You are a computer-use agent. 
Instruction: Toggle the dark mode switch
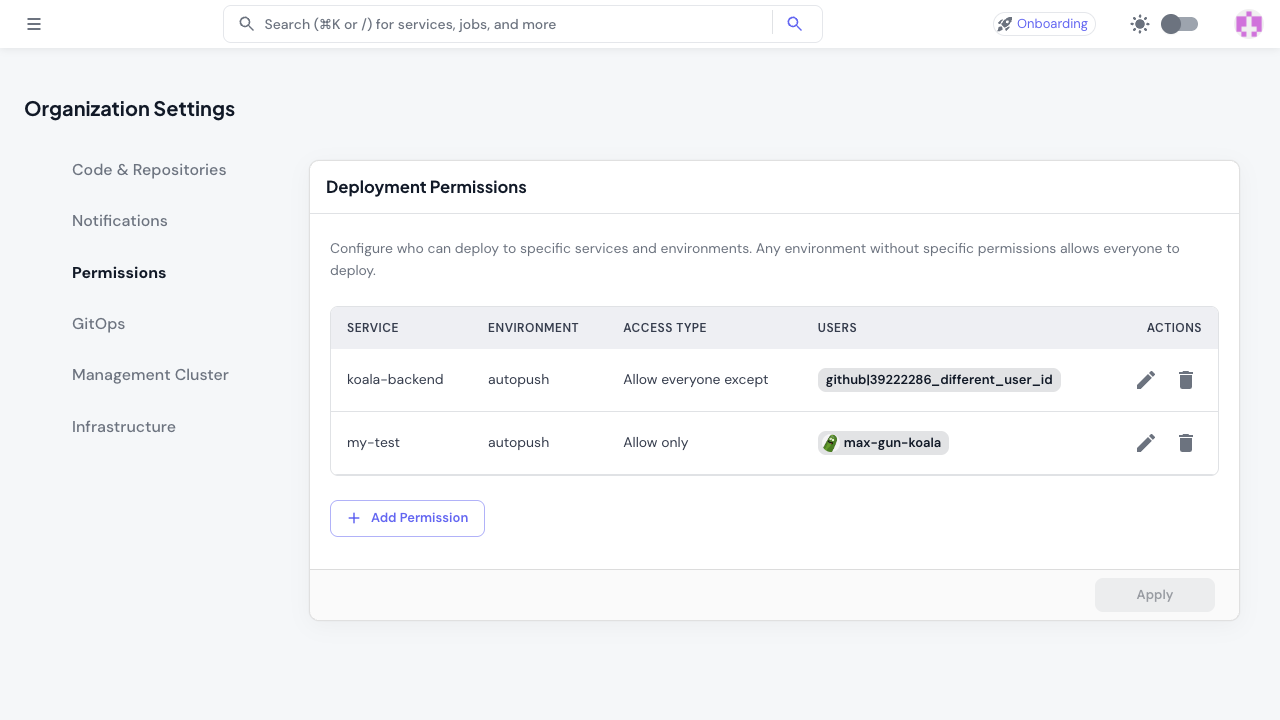(1178, 24)
